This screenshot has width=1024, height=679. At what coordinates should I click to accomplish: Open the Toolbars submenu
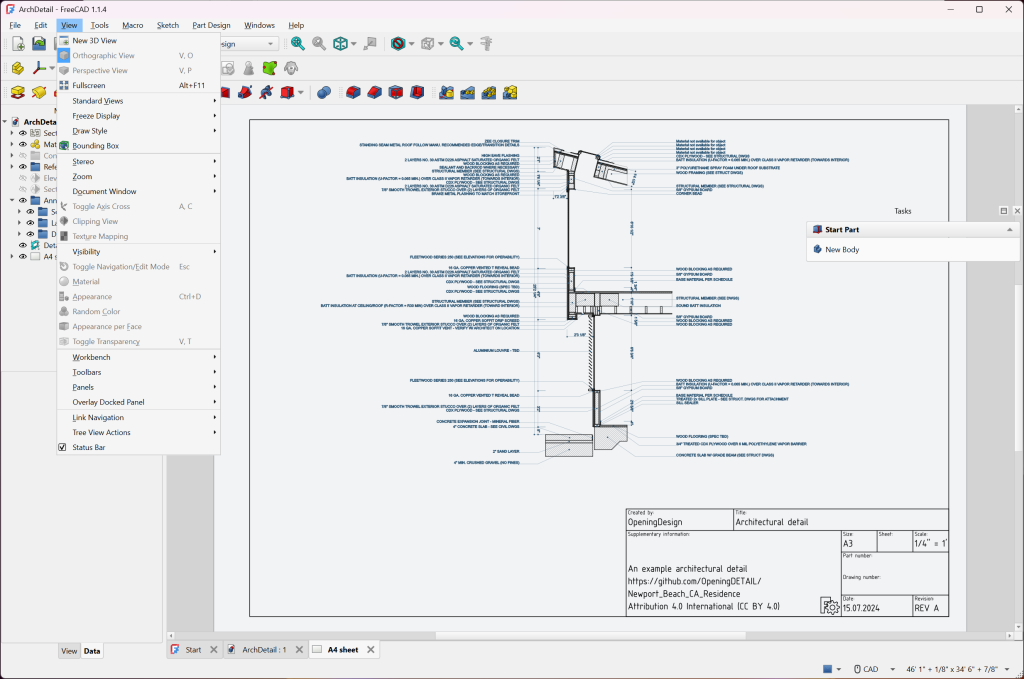[138, 372]
